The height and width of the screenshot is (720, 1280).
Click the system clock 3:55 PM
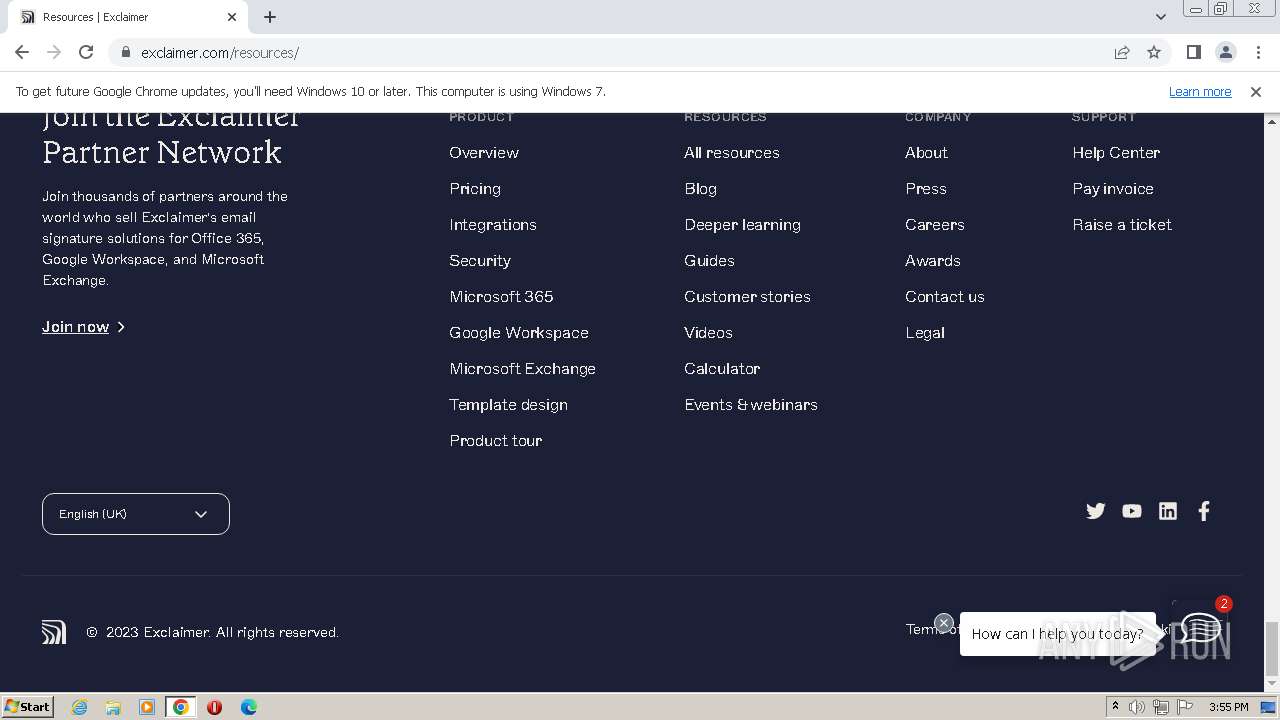1228,707
